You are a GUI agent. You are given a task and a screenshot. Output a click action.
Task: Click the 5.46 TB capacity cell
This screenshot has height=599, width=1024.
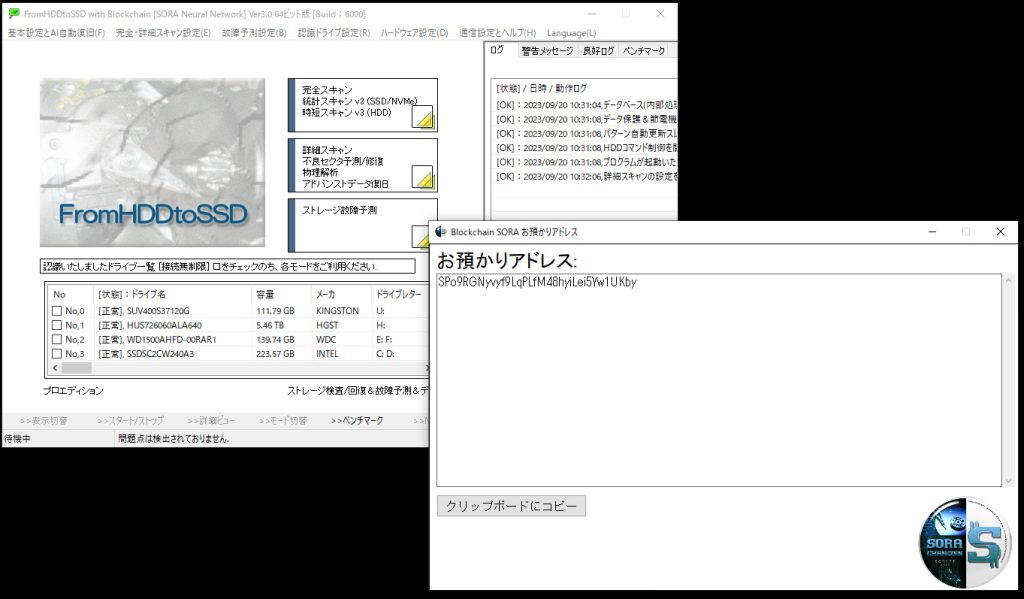point(270,325)
